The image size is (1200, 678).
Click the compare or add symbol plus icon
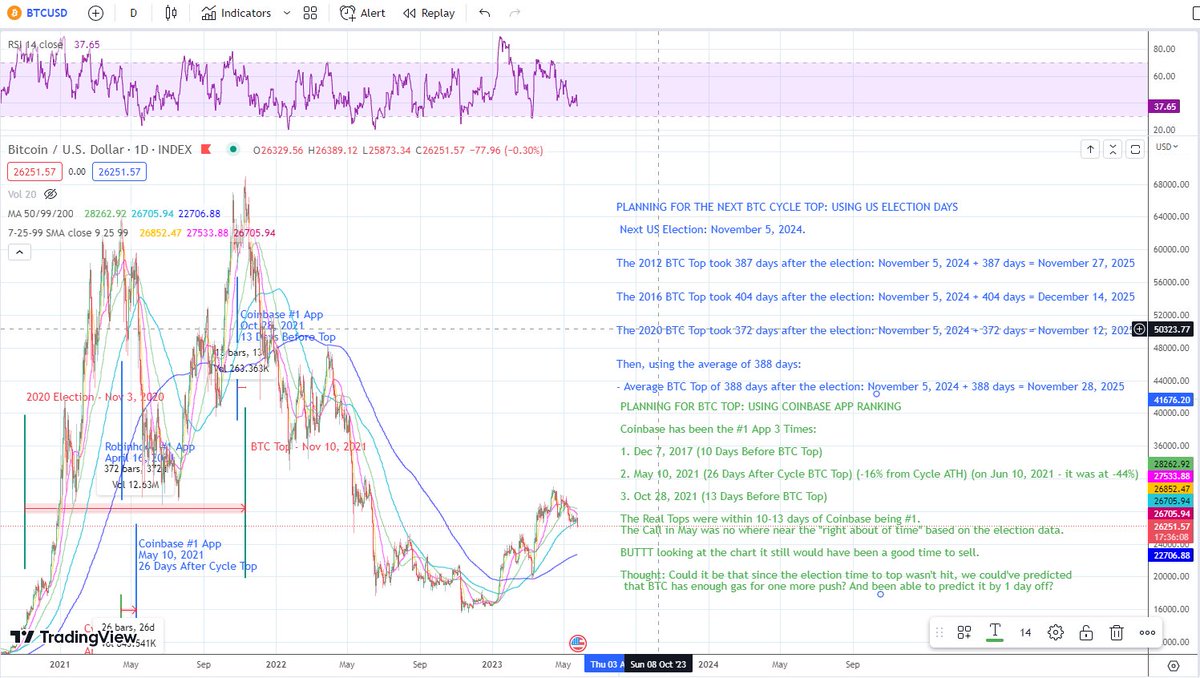click(x=94, y=13)
